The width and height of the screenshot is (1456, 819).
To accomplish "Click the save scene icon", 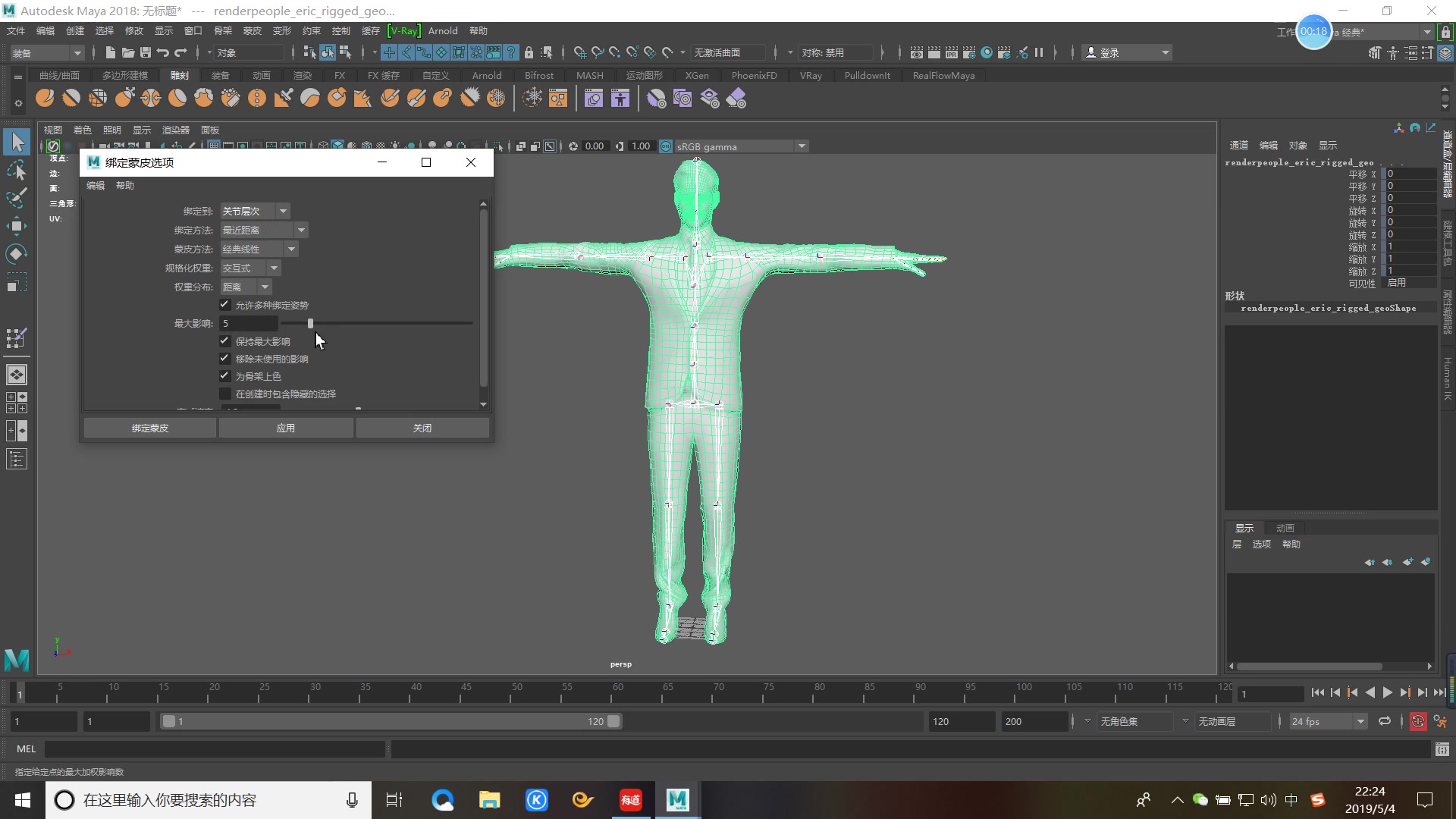I will point(145,52).
